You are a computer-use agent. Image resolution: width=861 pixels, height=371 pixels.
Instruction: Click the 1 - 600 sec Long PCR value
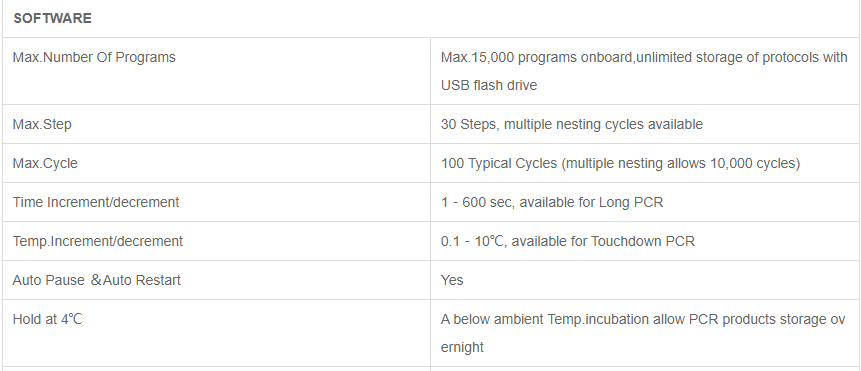tap(552, 203)
